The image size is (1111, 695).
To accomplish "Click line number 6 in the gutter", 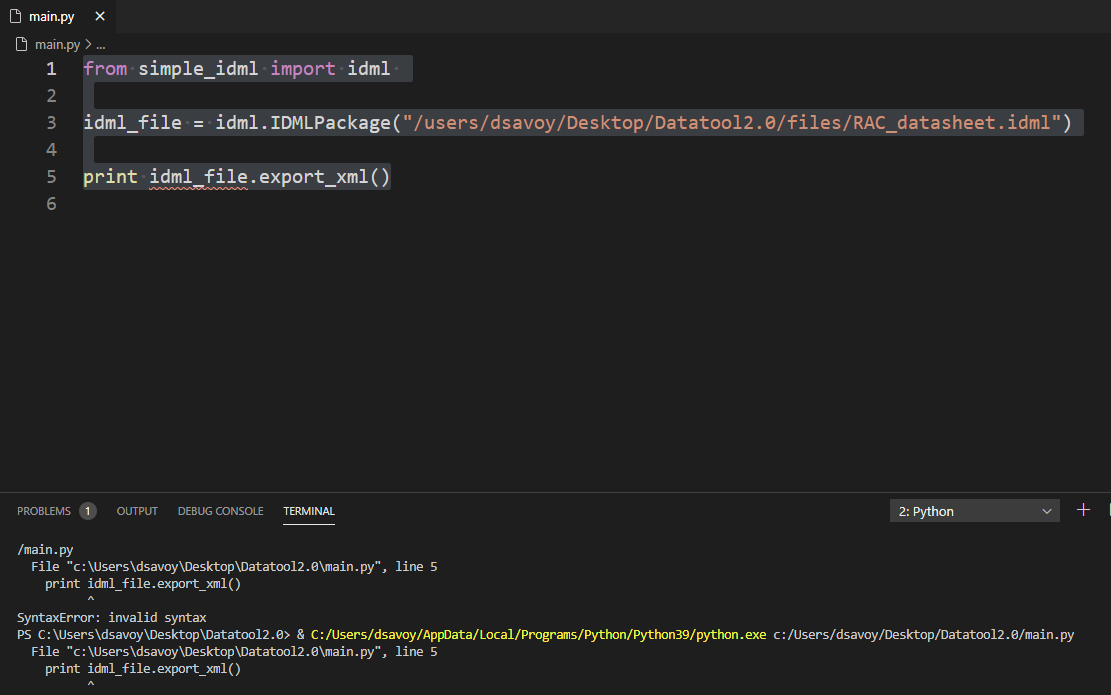I will coord(51,204).
